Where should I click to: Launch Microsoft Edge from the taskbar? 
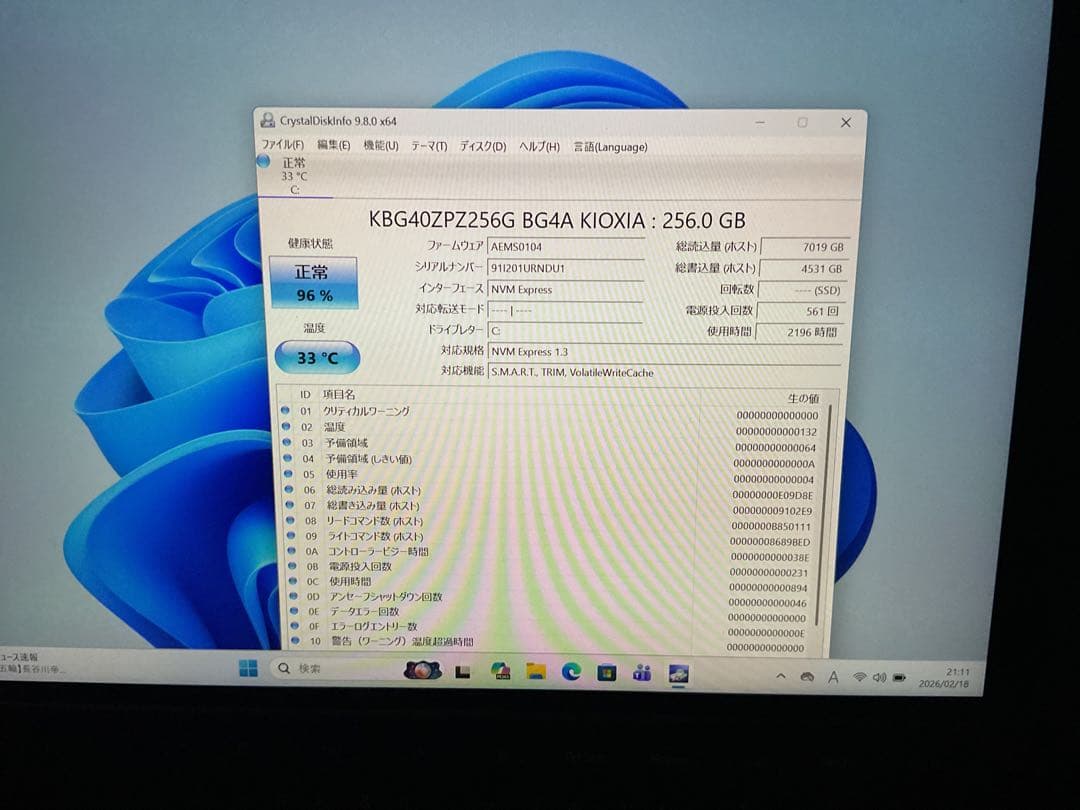pyautogui.click(x=571, y=671)
